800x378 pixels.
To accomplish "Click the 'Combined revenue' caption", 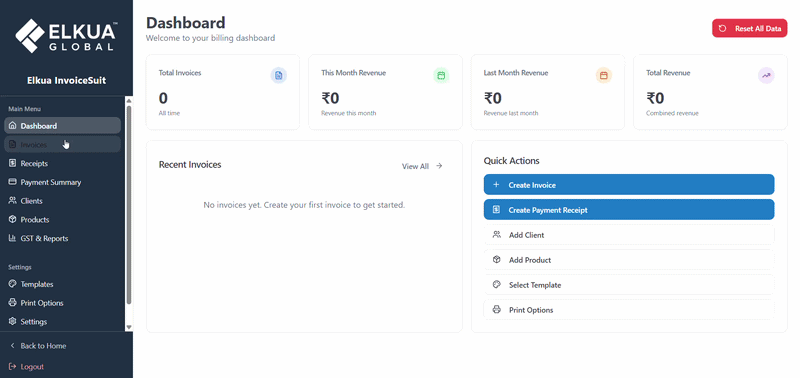I will 672,113.
